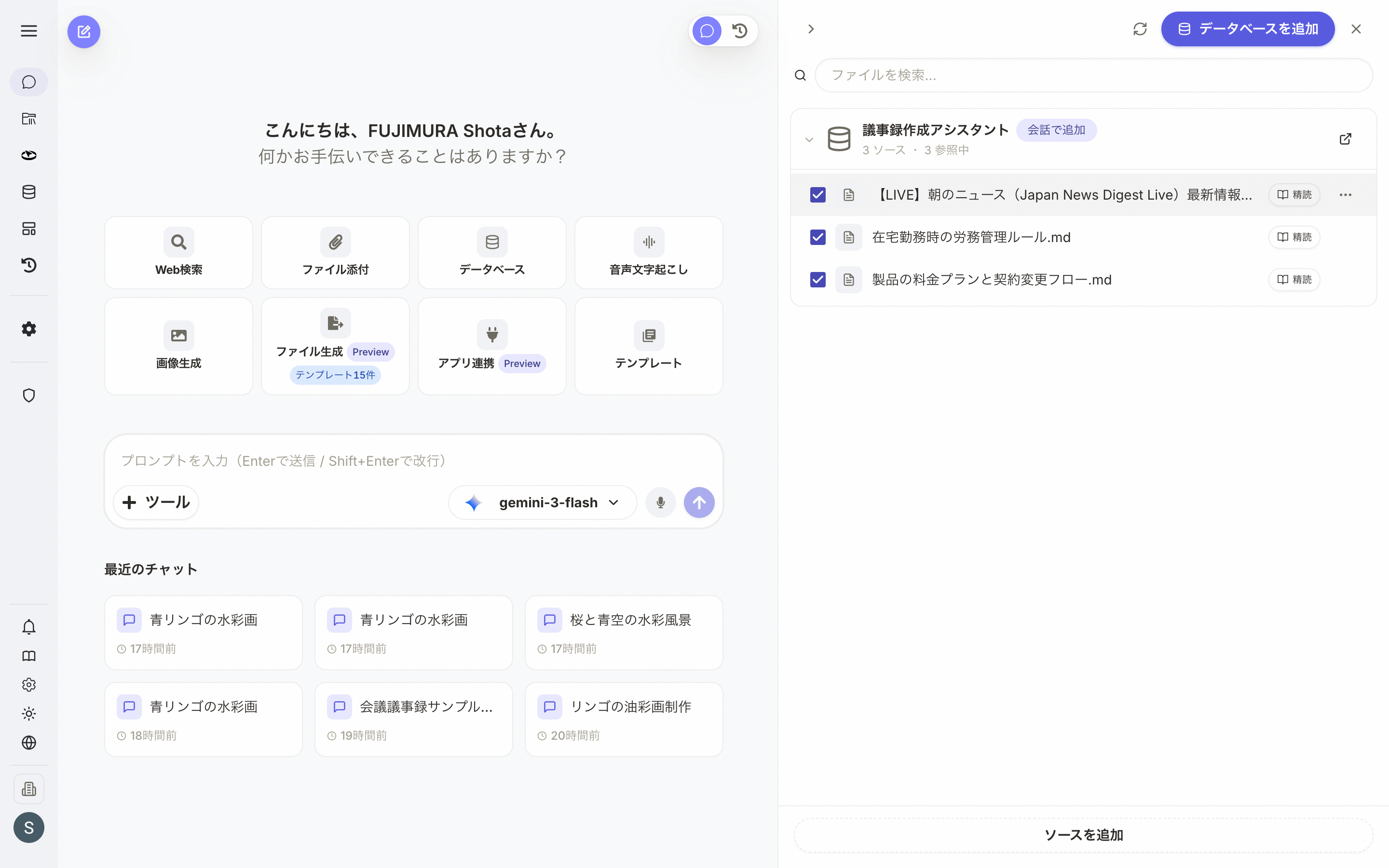Open the recent chat リンゴの油彩画制作
Viewport: 1389px width, 868px height.
click(x=624, y=719)
